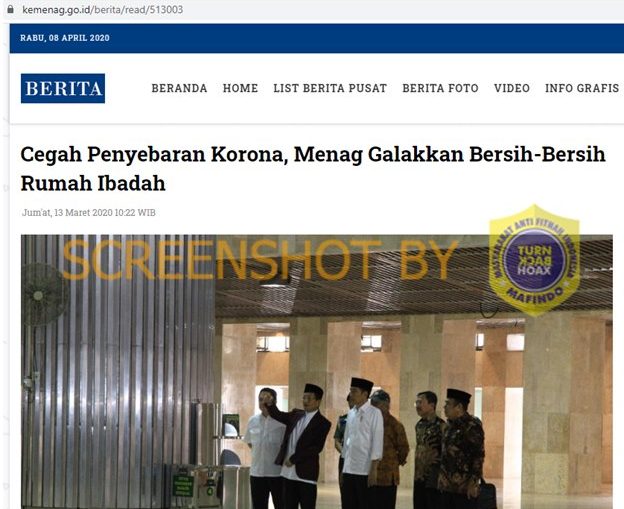This screenshot has width=624, height=509.
Task: Click the BERITA logo
Action: pyautogui.click(x=63, y=88)
